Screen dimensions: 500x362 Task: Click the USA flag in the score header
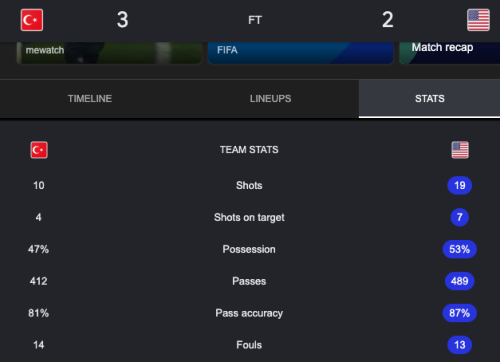(x=478, y=20)
